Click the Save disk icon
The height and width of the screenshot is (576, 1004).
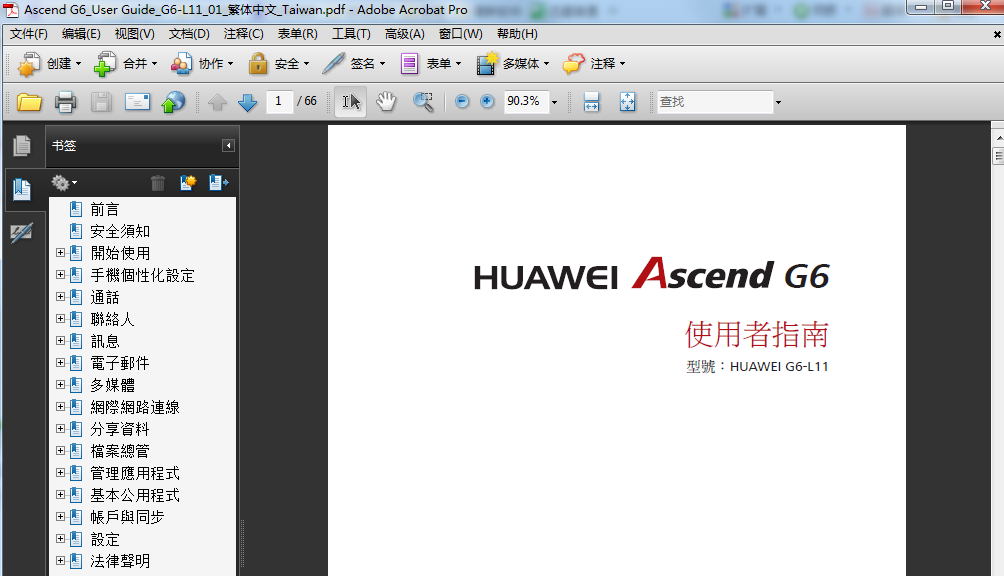click(x=101, y=102)
